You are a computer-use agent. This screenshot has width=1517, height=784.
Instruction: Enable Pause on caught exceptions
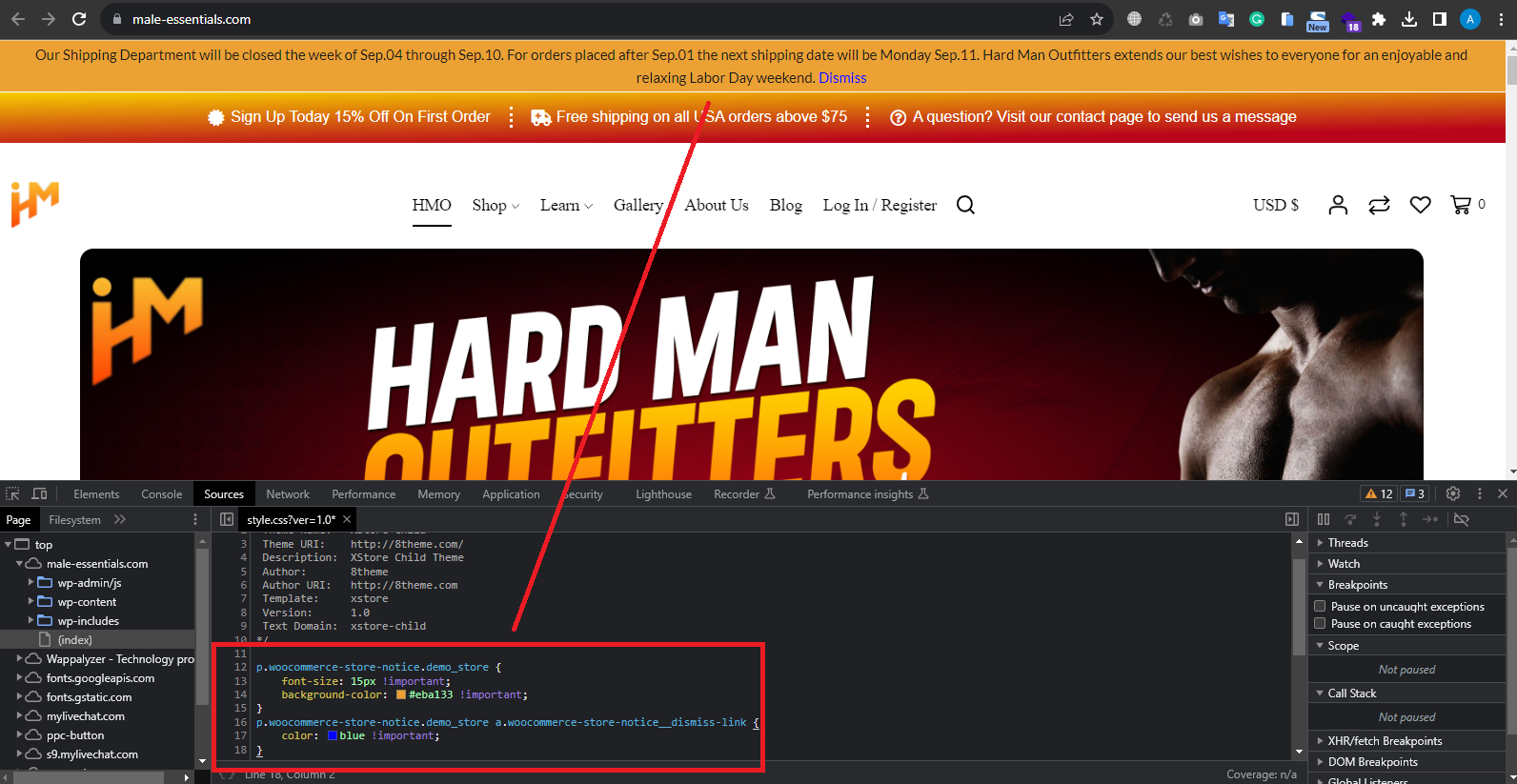1320,623
